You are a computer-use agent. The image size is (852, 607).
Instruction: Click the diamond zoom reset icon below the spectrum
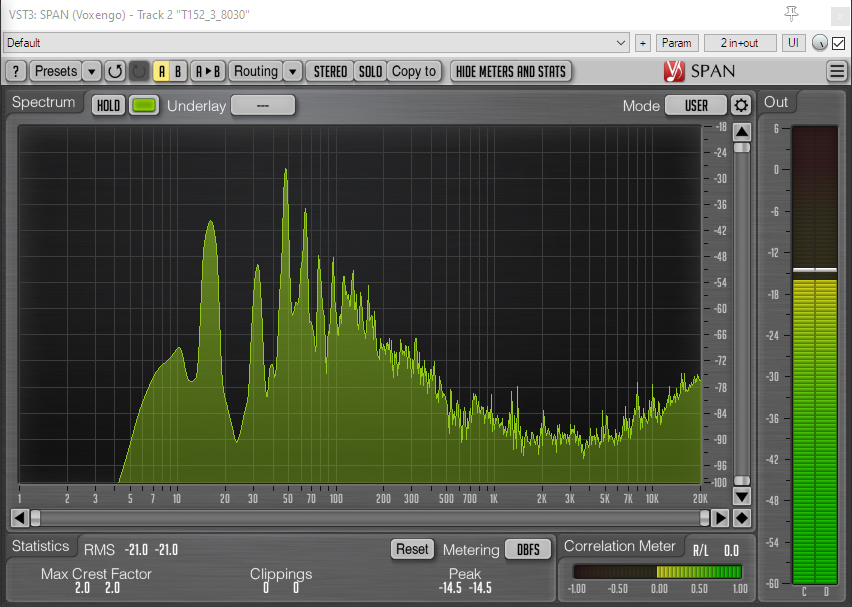741,517
